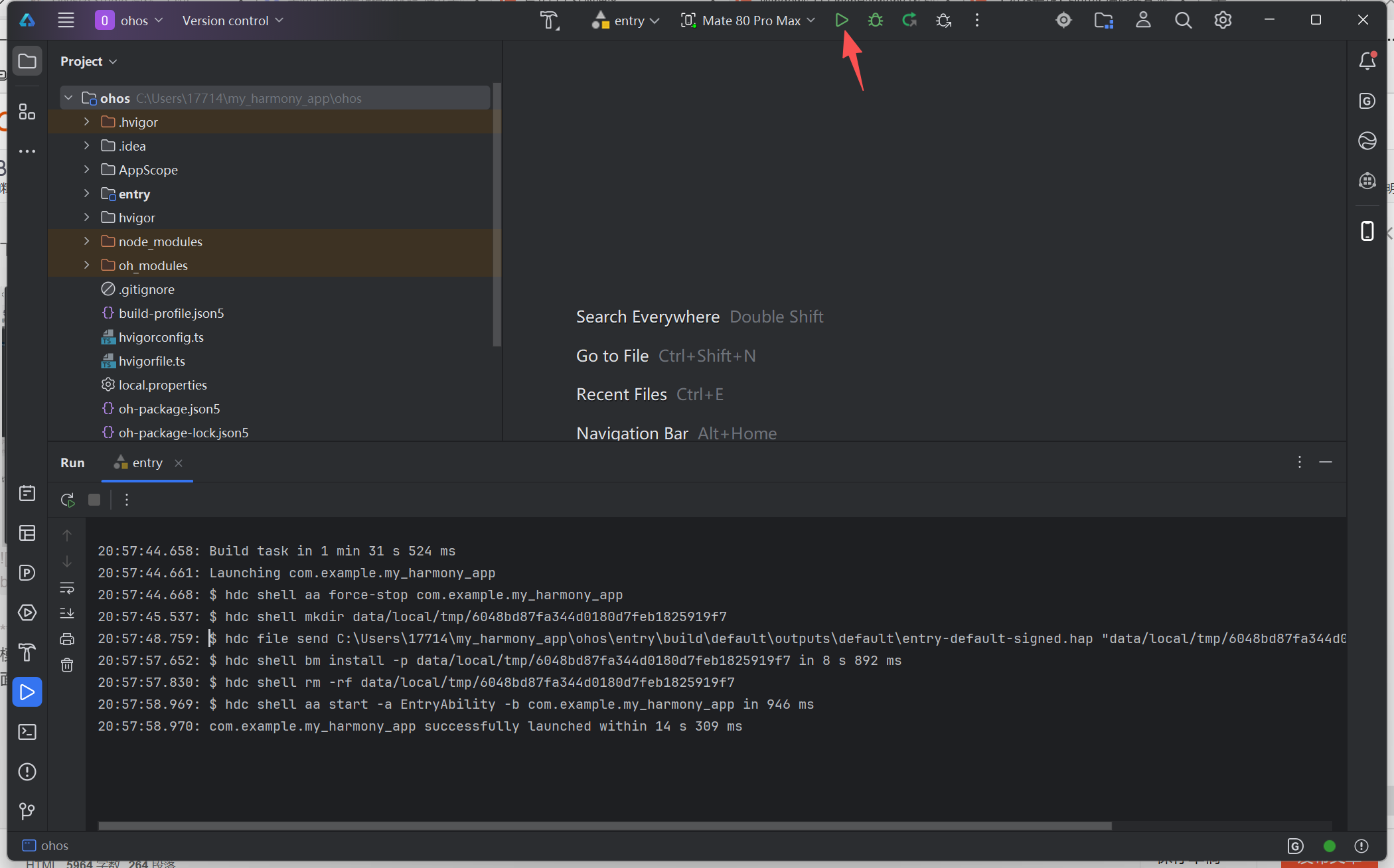Toggle the Project tool window folder icon
Viewport: 1394px width, 868px height.
point(27,61)
